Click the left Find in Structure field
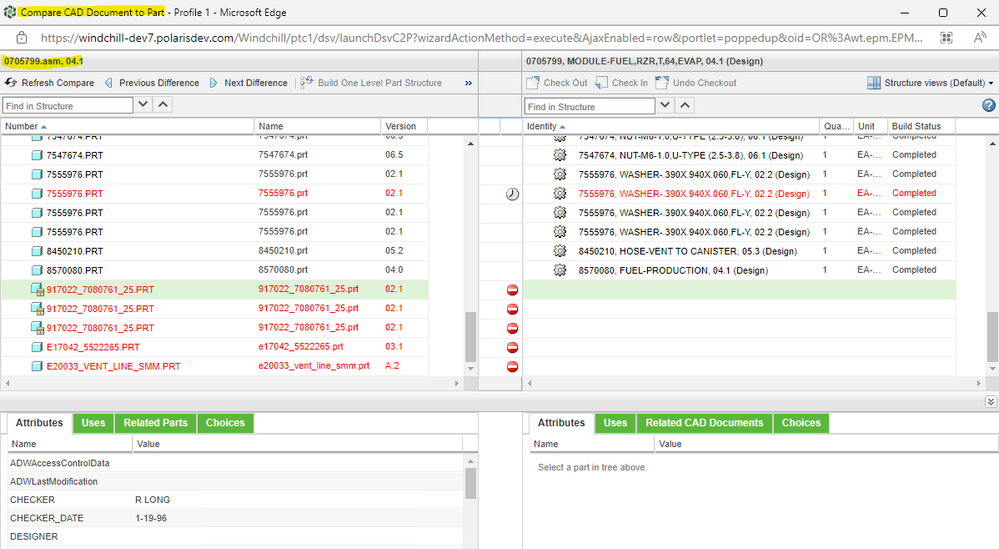This screenshot has height=549, width=999. coord(66,105)
